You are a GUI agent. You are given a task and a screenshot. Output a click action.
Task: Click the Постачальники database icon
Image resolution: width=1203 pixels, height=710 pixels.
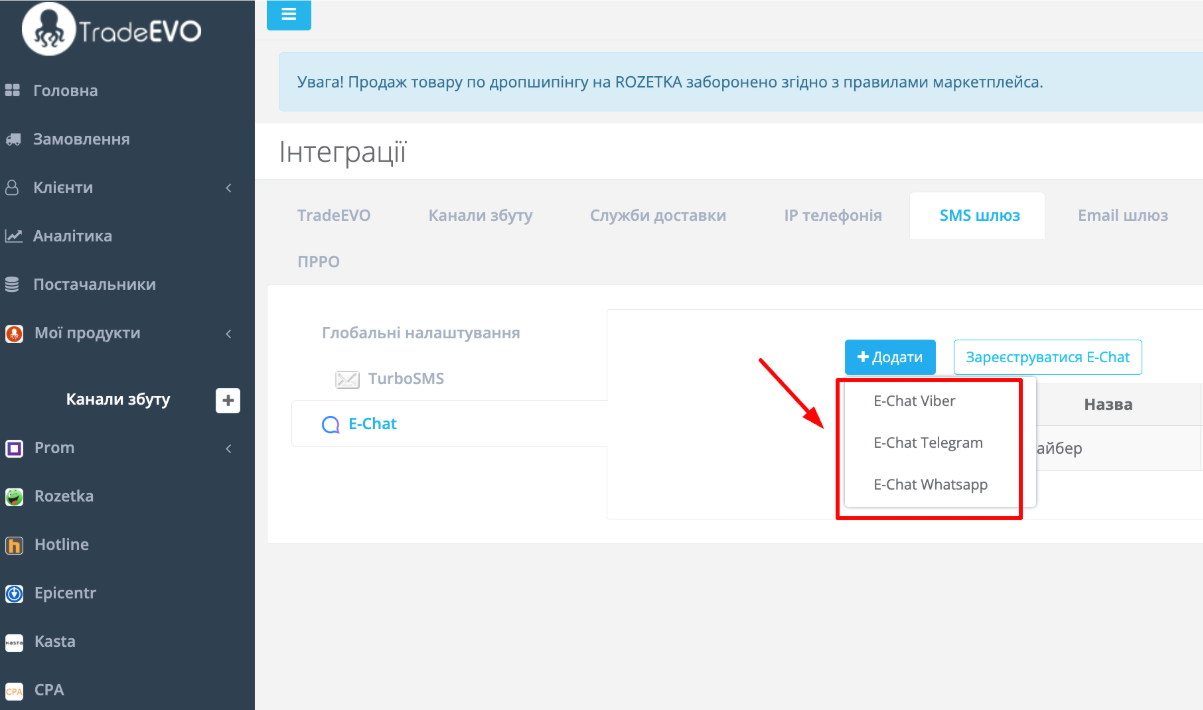(13, 285)
